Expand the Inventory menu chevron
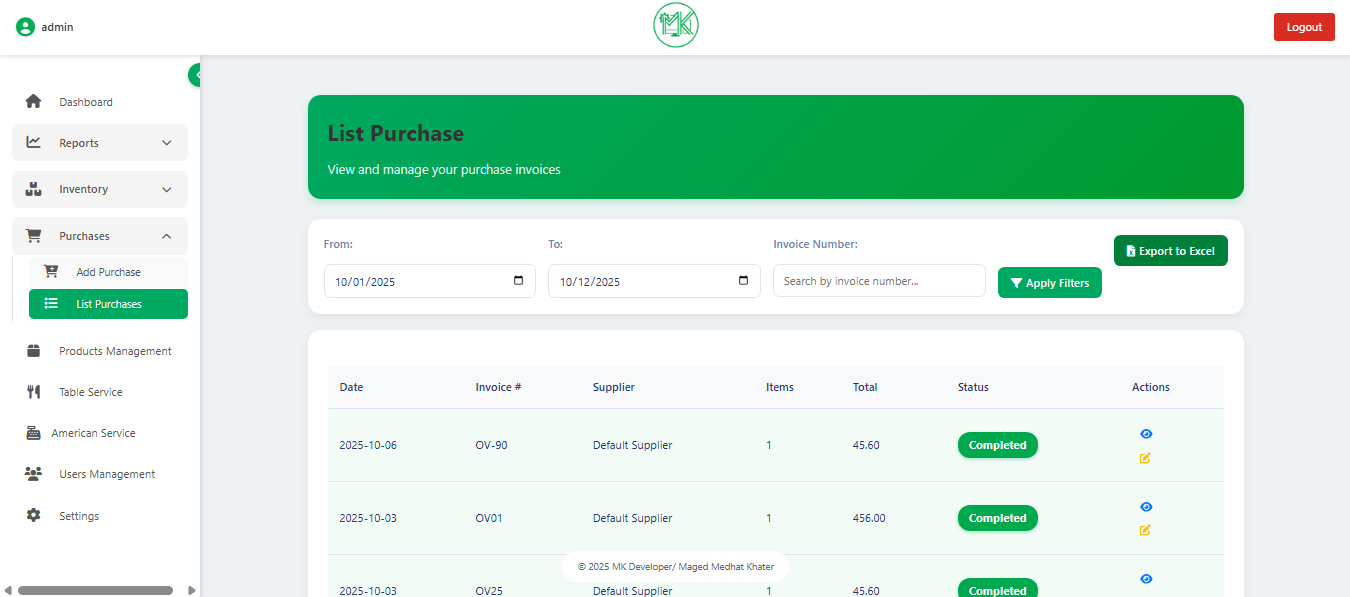The height and width of the screenshot is (597, 1350). tap(167, 189)
